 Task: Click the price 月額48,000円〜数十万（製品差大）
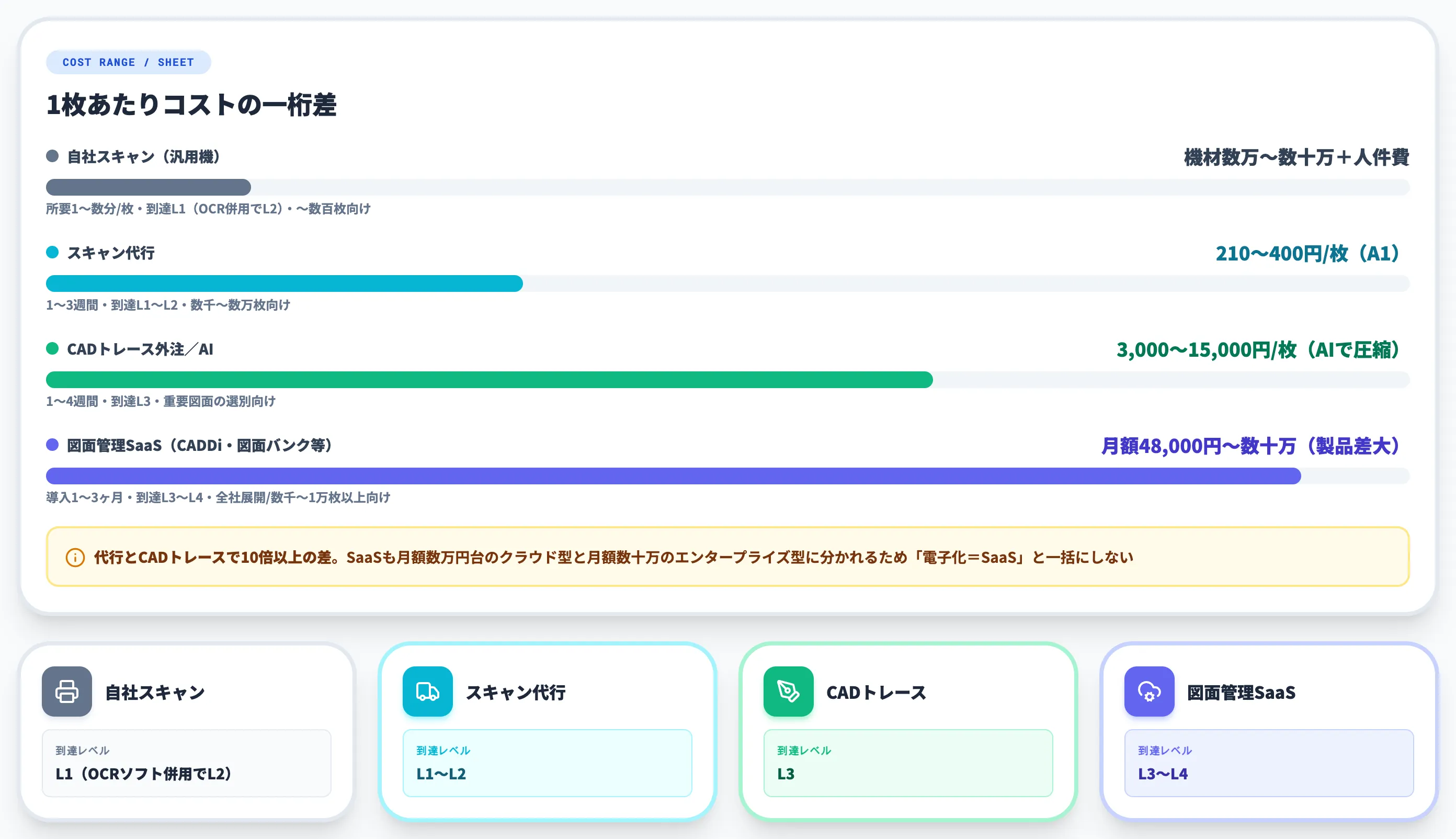1250,446
